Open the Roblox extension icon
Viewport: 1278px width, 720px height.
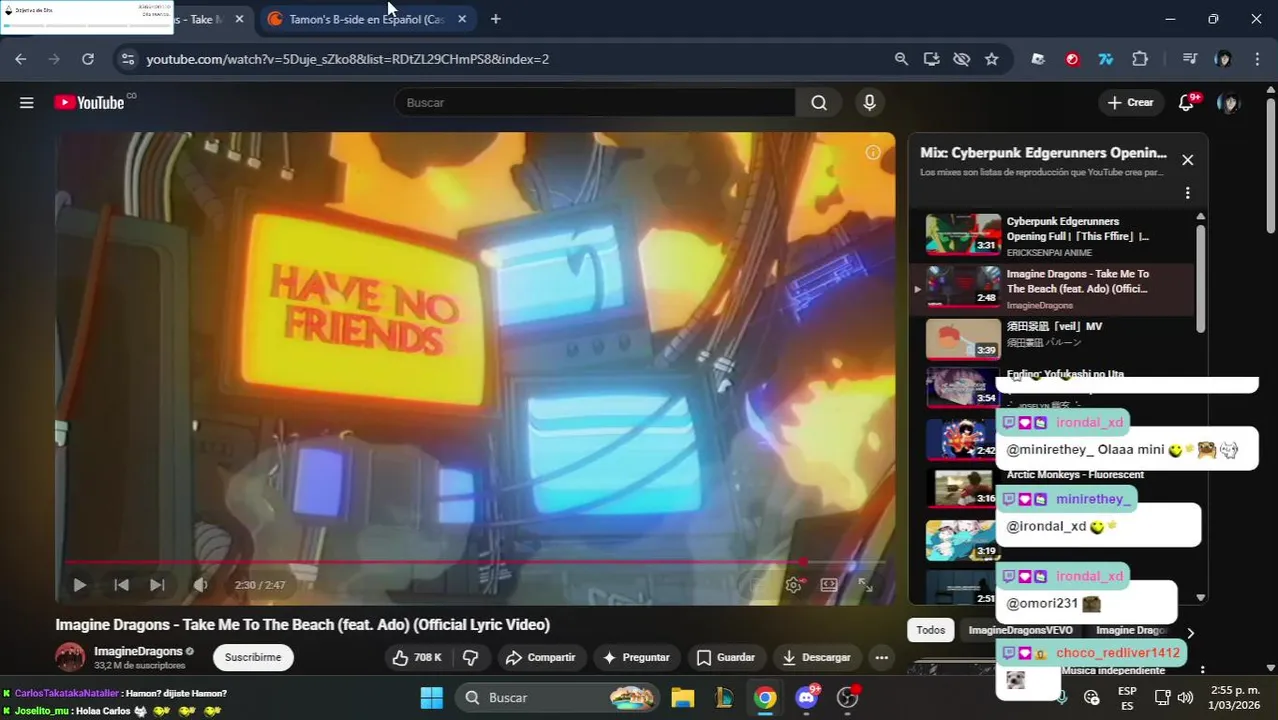click(1038, 59)
